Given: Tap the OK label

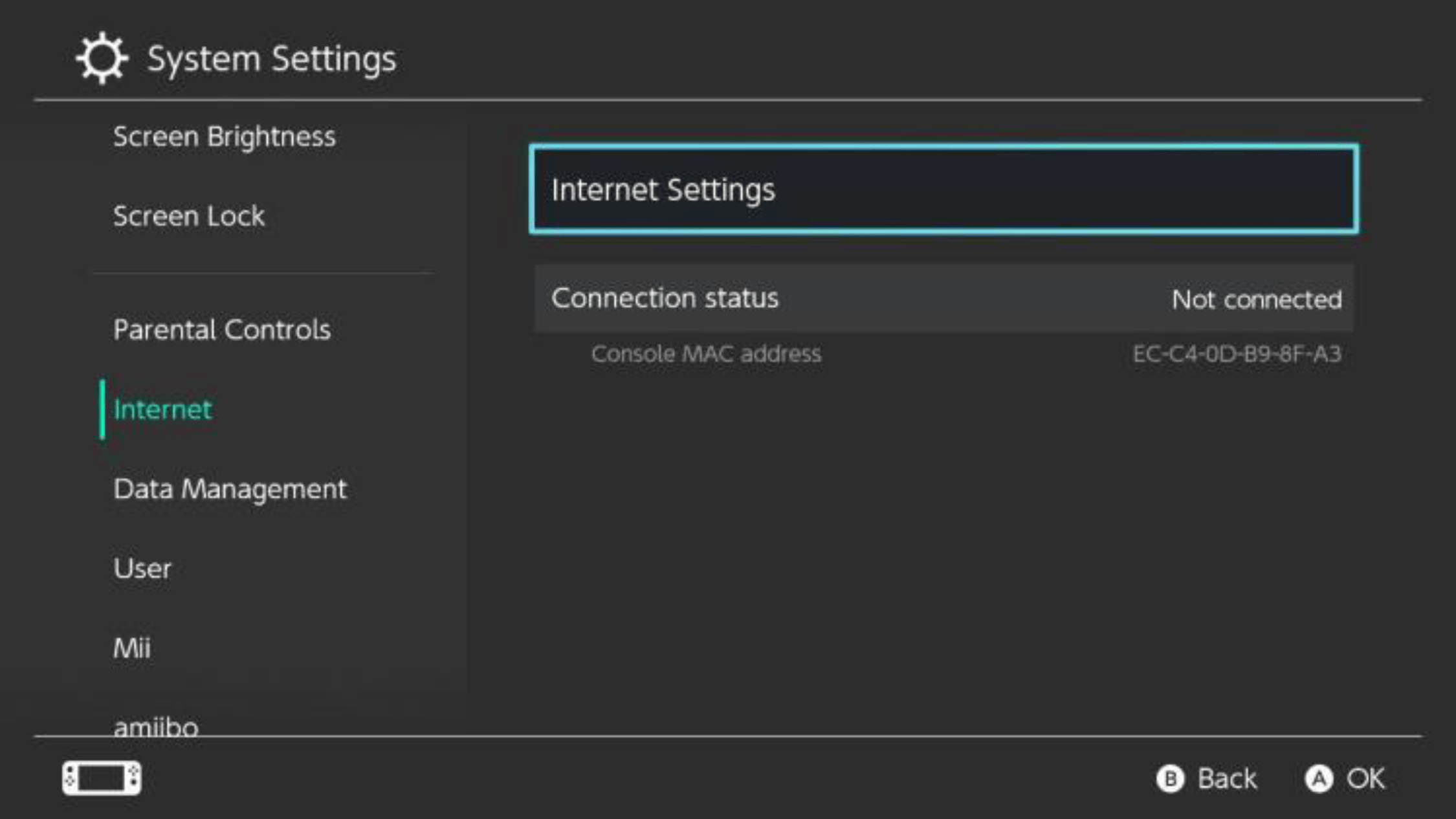Looking at the screenshot, I should coord(1365,779).
